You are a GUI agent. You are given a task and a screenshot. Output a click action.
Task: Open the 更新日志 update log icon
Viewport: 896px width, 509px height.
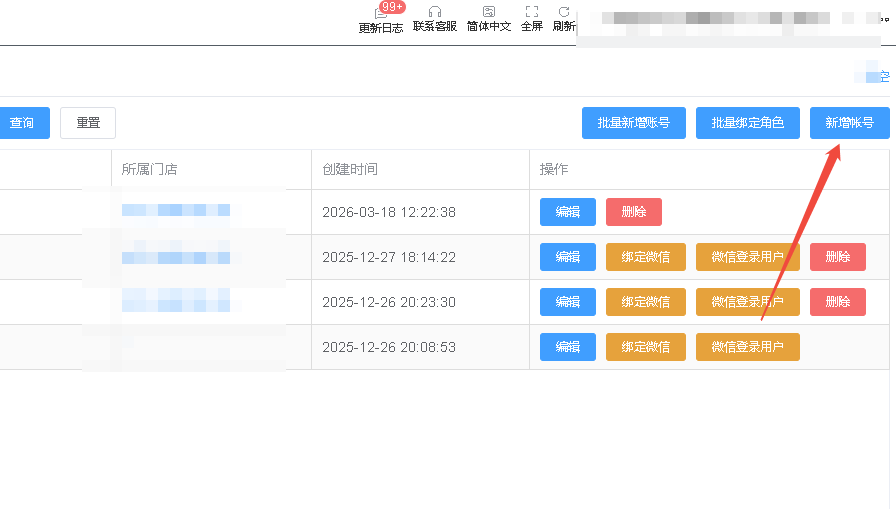click(x=380, y=13)
